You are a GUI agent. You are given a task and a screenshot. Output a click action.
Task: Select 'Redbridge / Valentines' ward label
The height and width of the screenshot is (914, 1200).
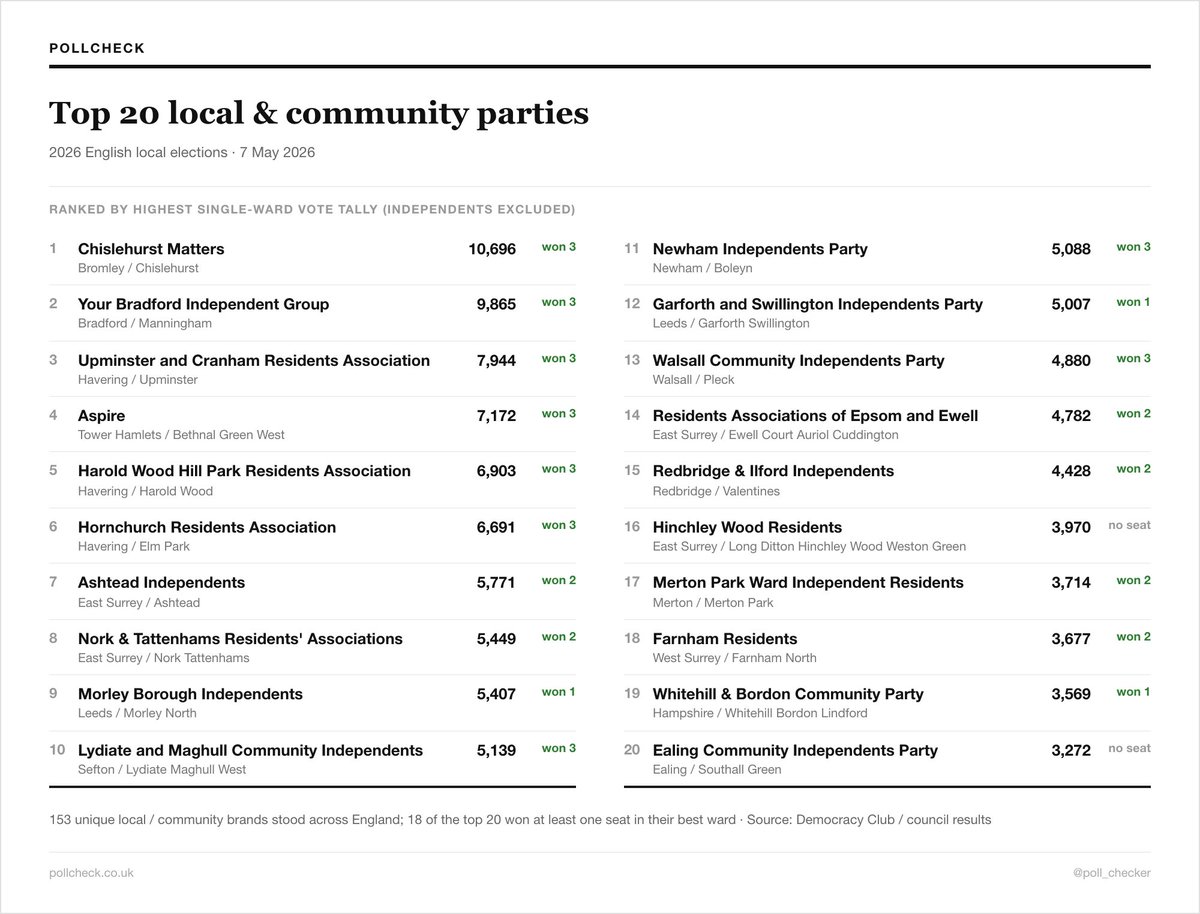(x=716, y=491)
